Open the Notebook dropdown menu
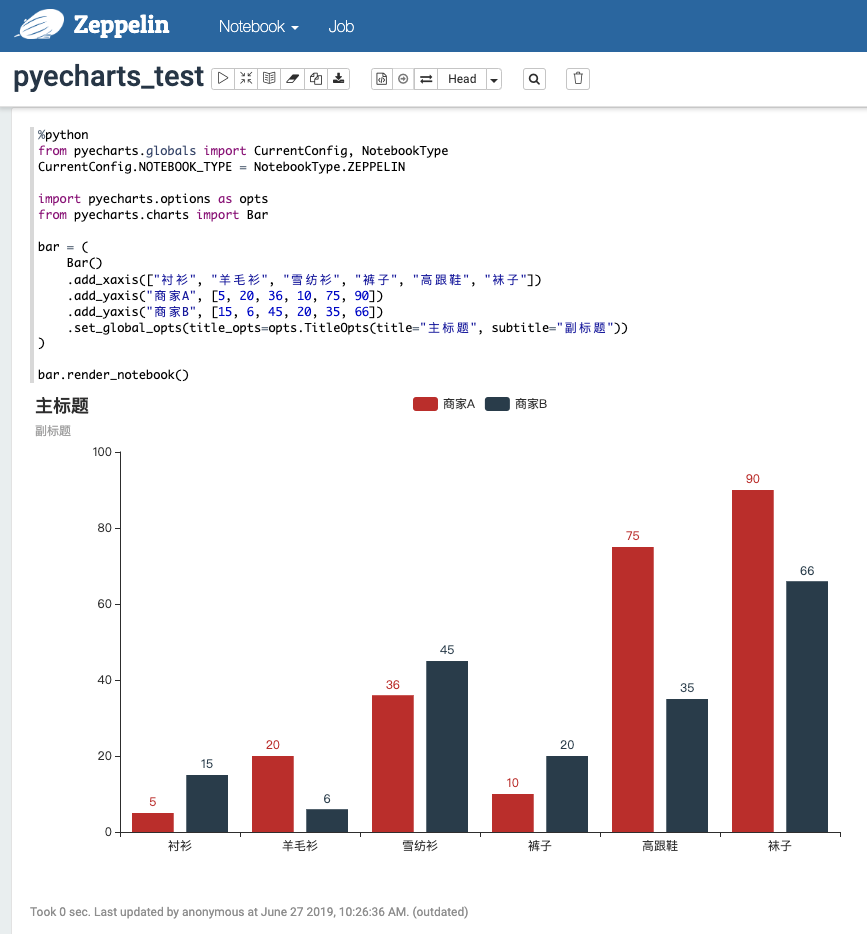 [257, 27]
